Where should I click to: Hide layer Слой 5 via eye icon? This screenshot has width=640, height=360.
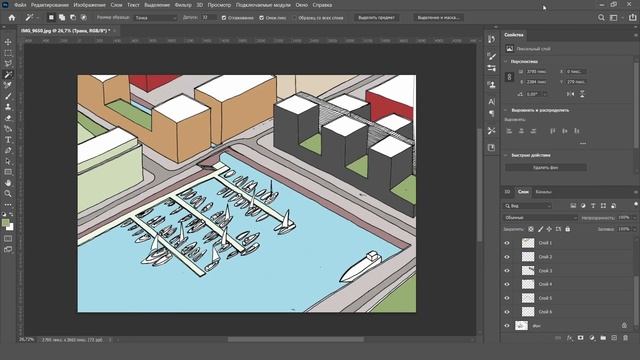(507, 298)
